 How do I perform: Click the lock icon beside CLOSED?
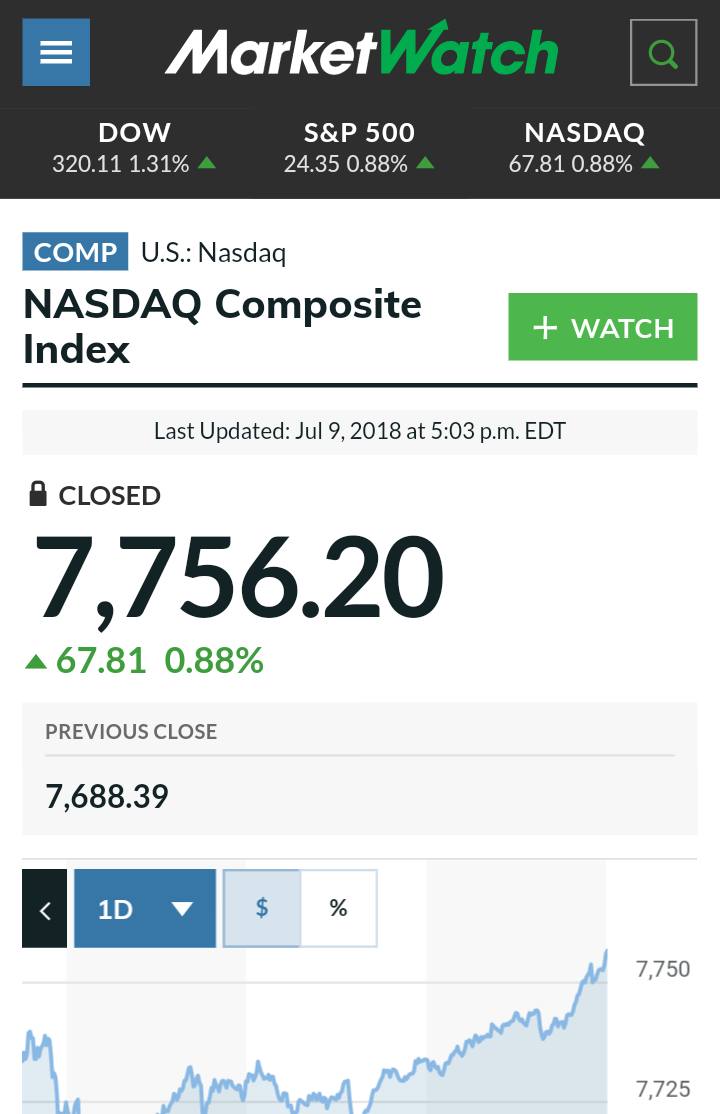38,494
